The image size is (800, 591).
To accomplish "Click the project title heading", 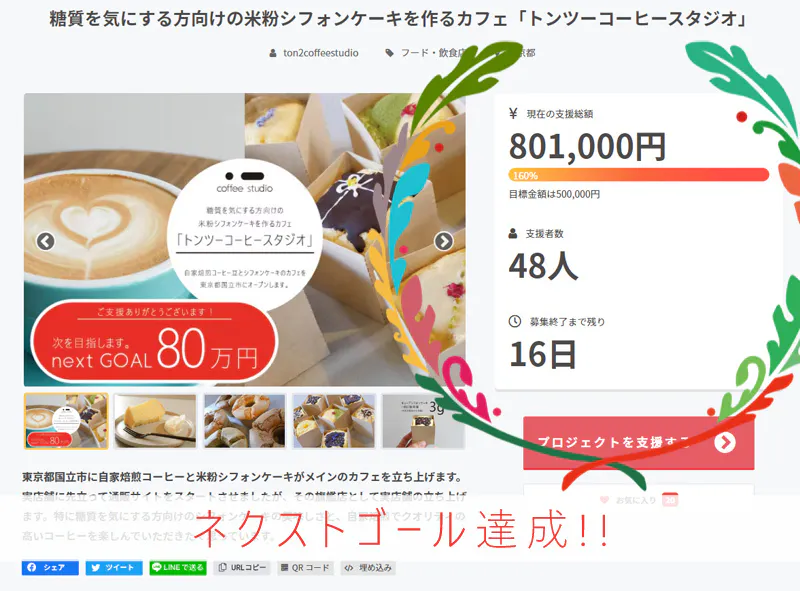I will 399,19.
